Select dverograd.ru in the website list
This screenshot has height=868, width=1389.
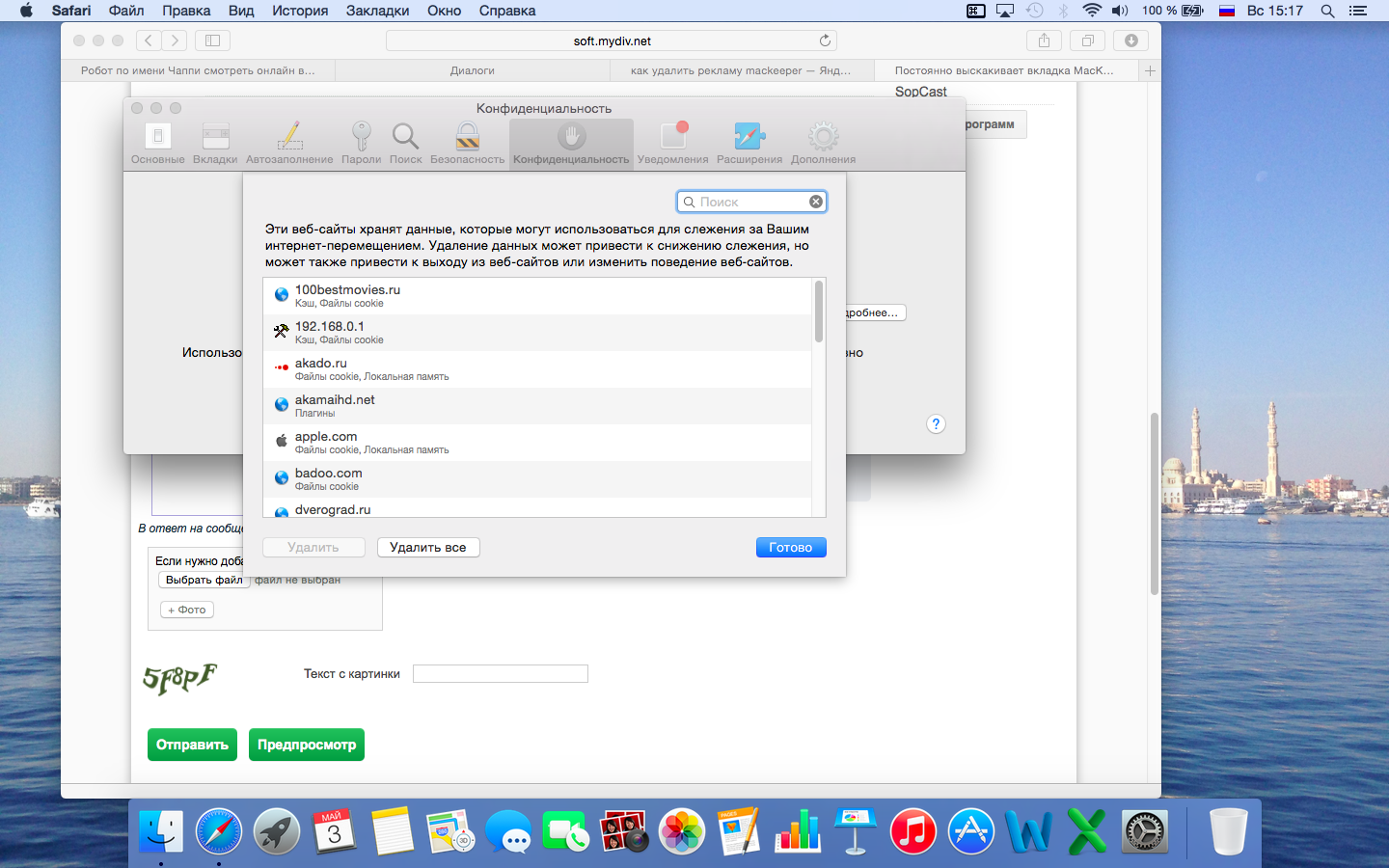pos(537,508)
